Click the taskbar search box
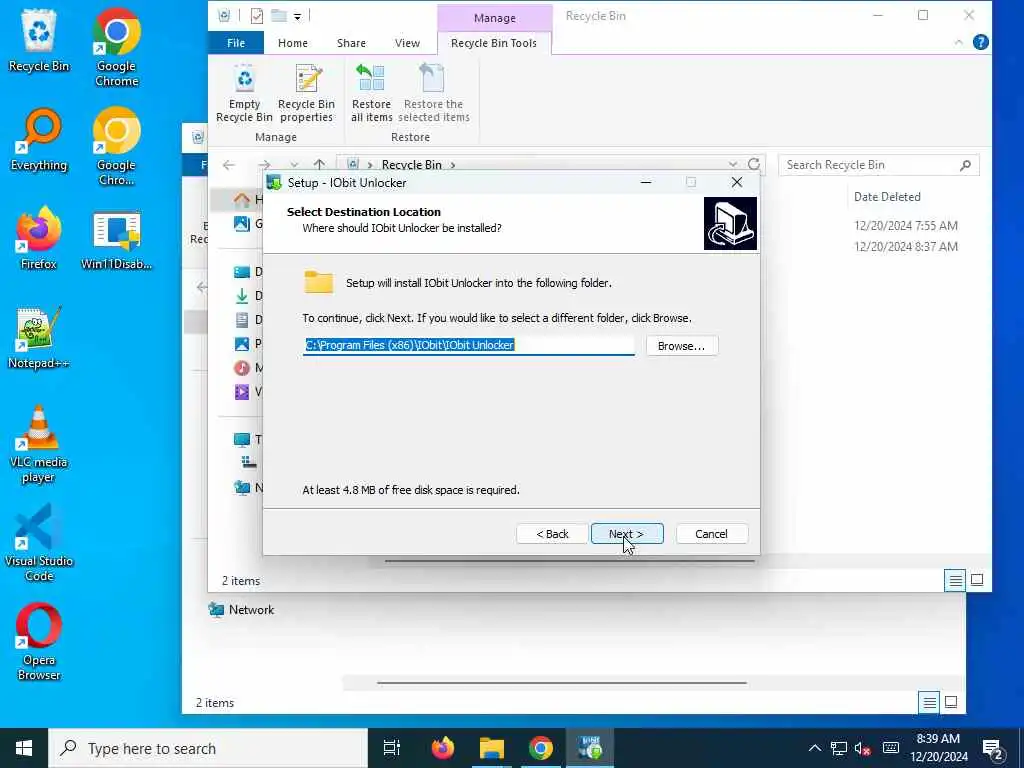 pyautogui.click(x=208, y=748)
